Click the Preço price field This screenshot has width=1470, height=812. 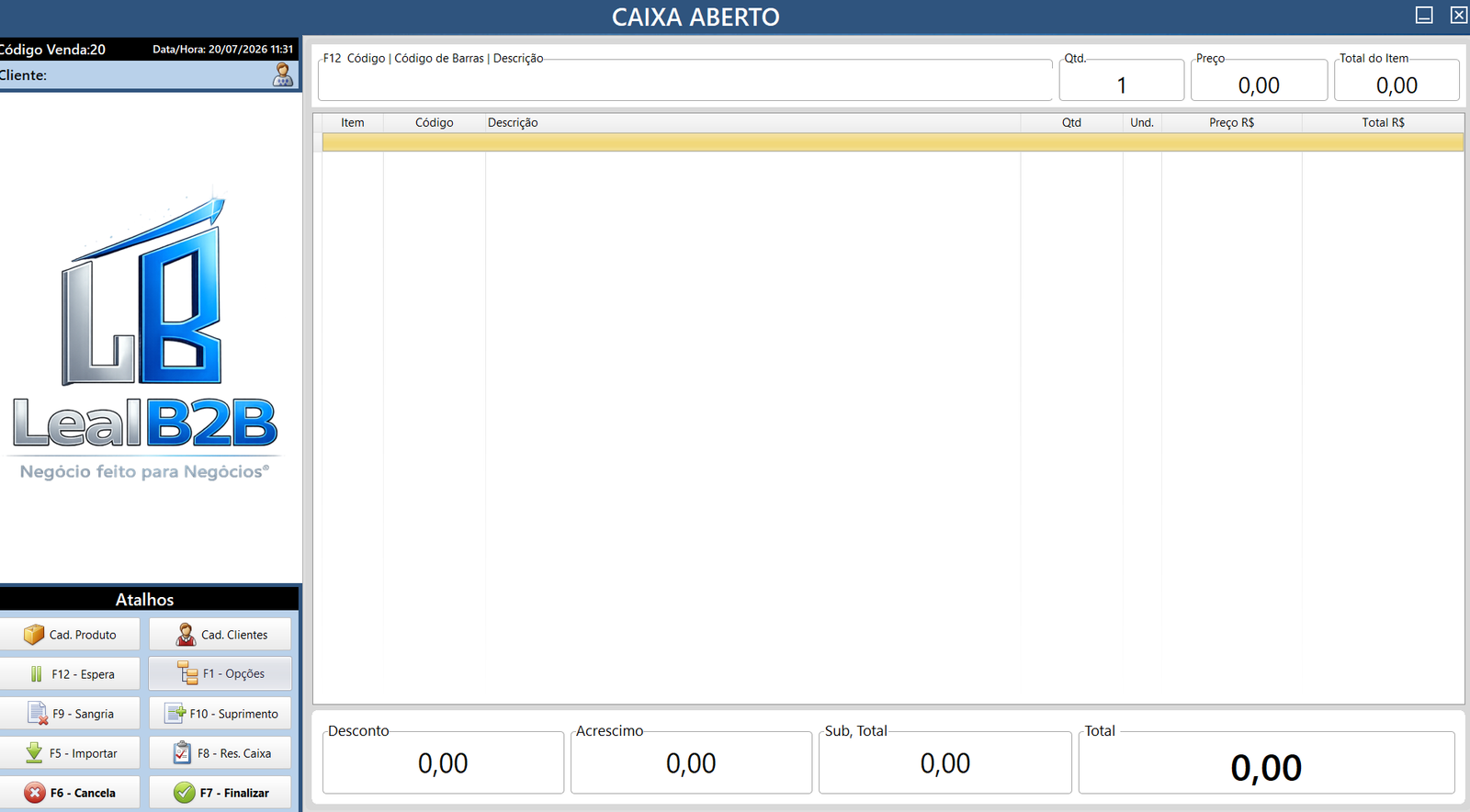1260,83
